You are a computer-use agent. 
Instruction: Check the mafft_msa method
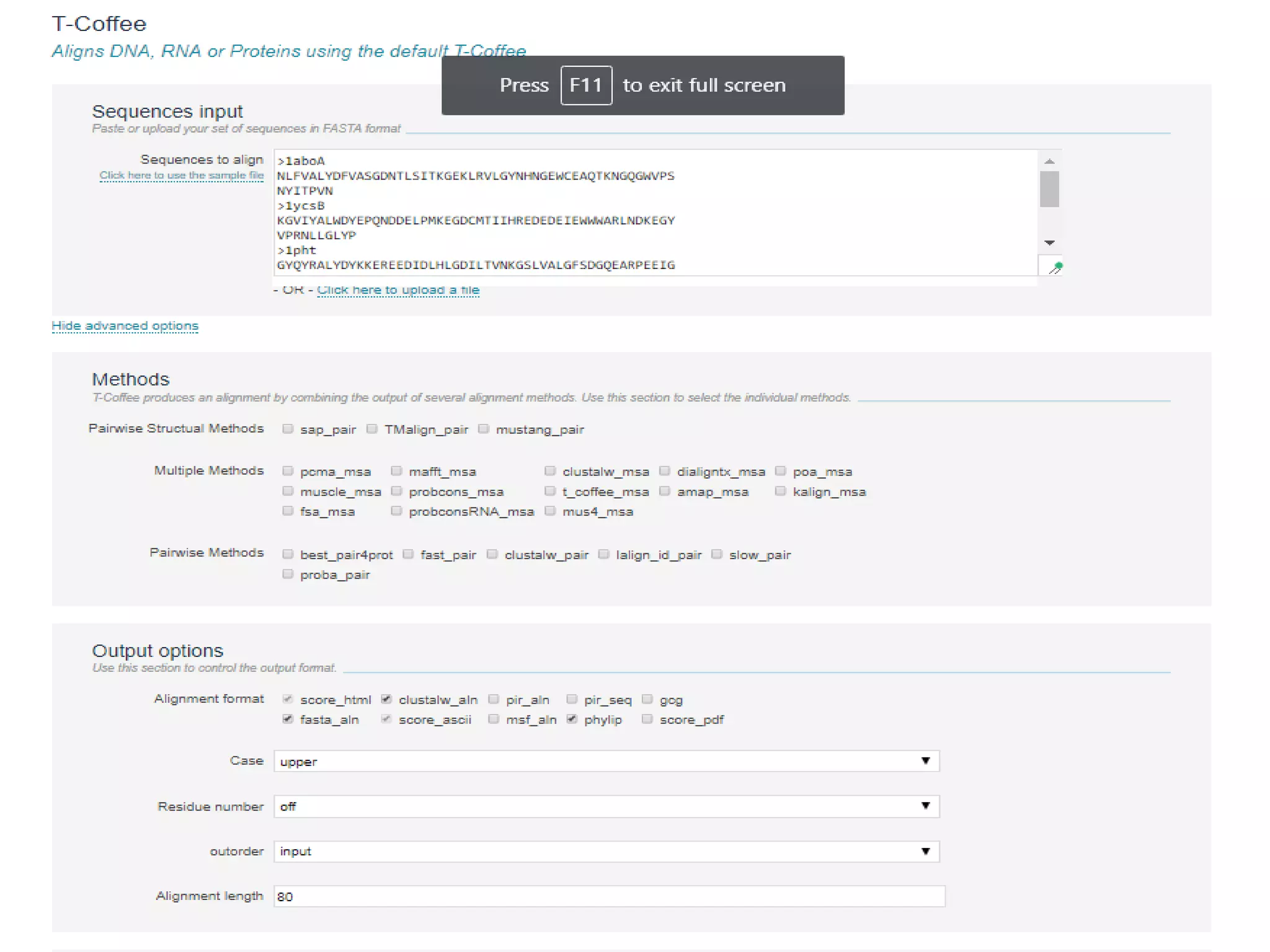pos(397,471)
